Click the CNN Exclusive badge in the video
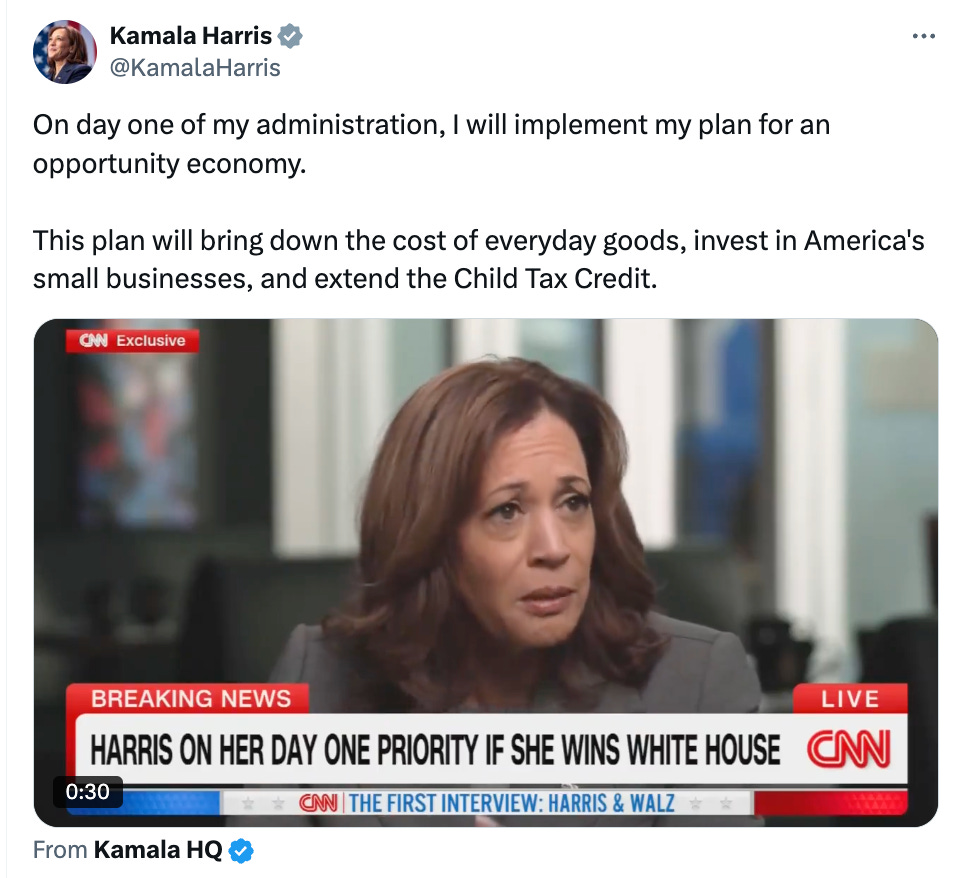Image resolution: width=964 pixels, height=878 pixels. point(132,341)
